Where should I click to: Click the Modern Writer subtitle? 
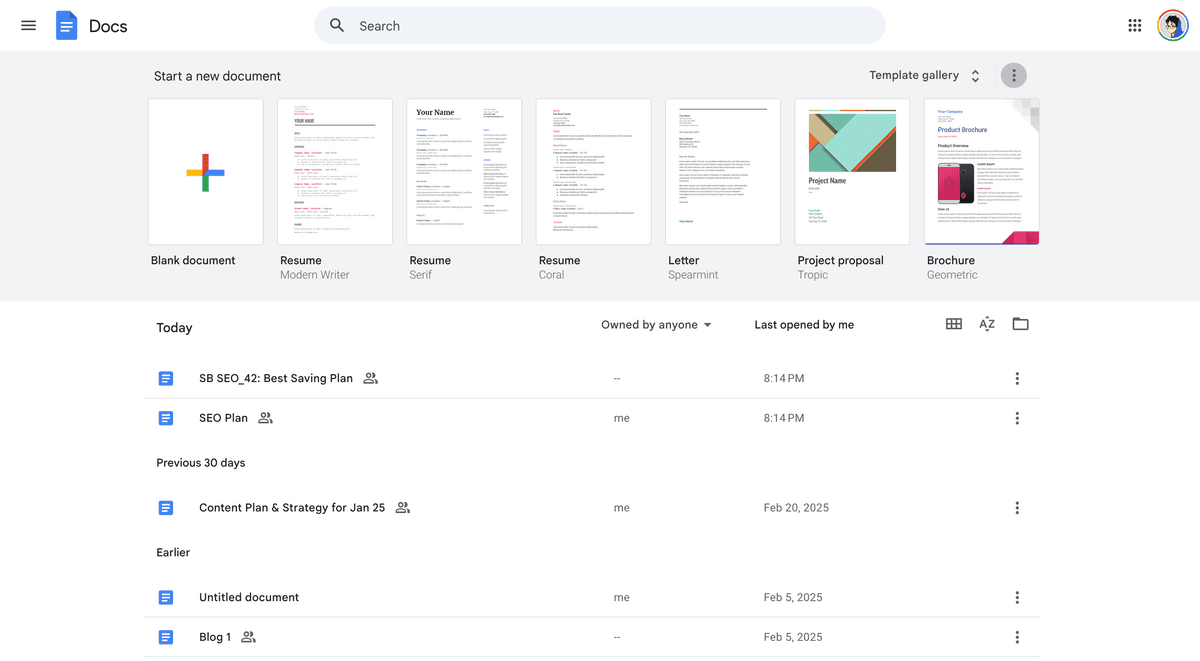tap(315, 275)
